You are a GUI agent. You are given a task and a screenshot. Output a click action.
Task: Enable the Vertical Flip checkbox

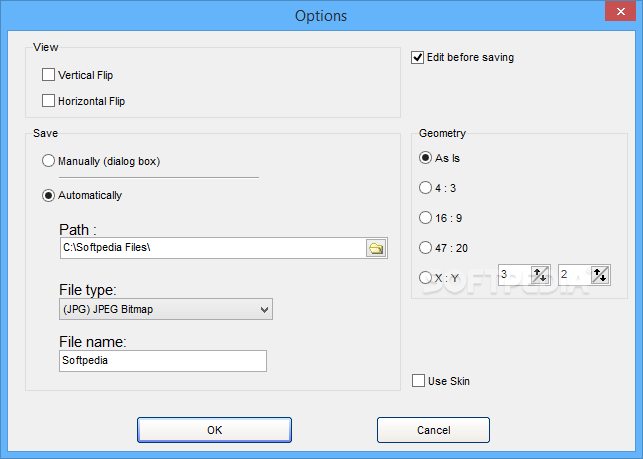point(48,75)
